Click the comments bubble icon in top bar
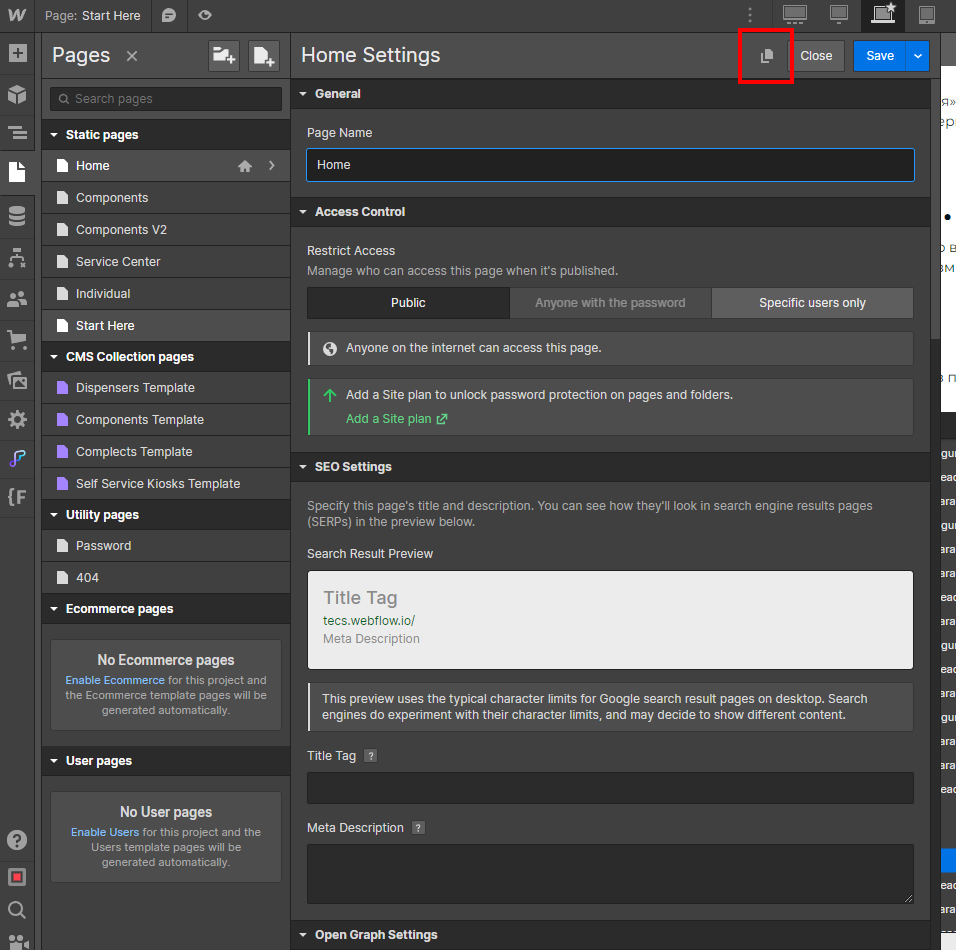Screen dimensions: 956x950 tap(169, 15)
